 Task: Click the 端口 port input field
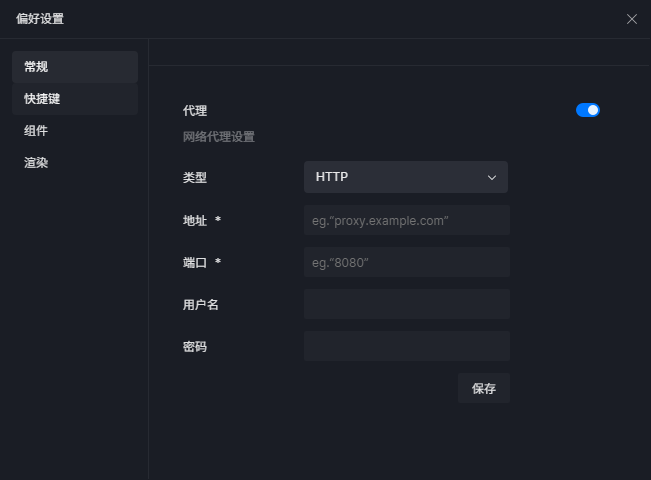[407, 262]
